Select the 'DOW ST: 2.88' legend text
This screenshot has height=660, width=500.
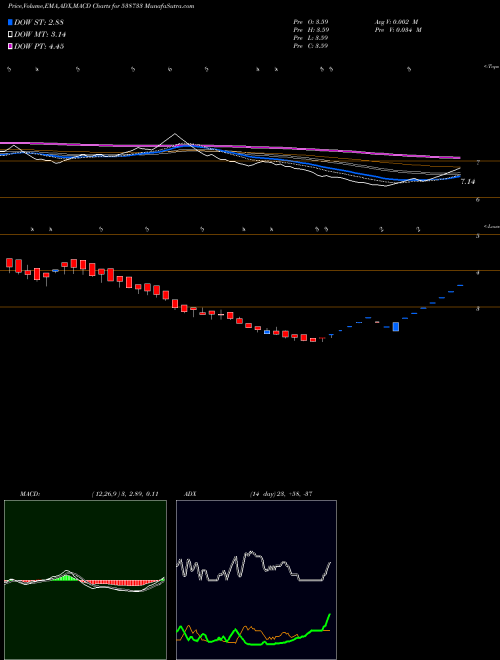[x=39, y=22]
